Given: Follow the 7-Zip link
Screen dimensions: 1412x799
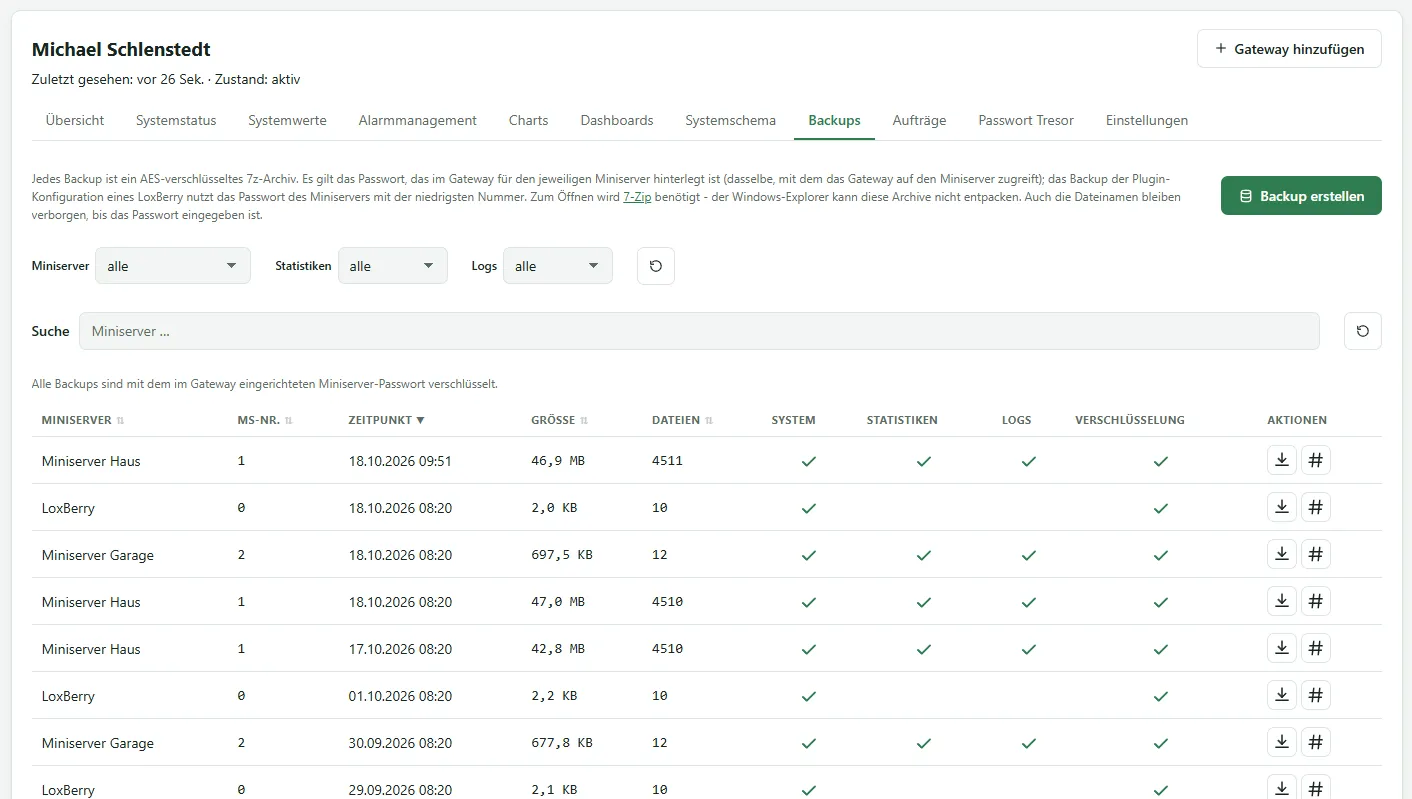Looking at the screenshot, I should (637, 197).
